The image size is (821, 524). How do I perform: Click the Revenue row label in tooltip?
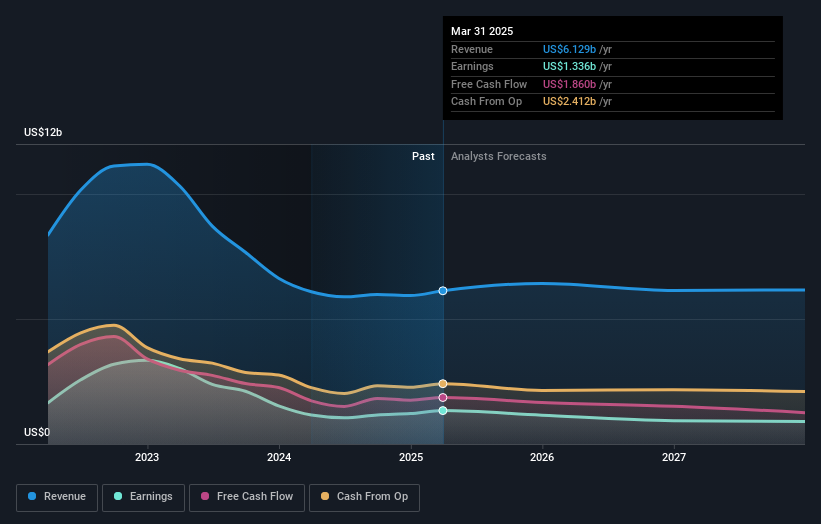point(472,49)
